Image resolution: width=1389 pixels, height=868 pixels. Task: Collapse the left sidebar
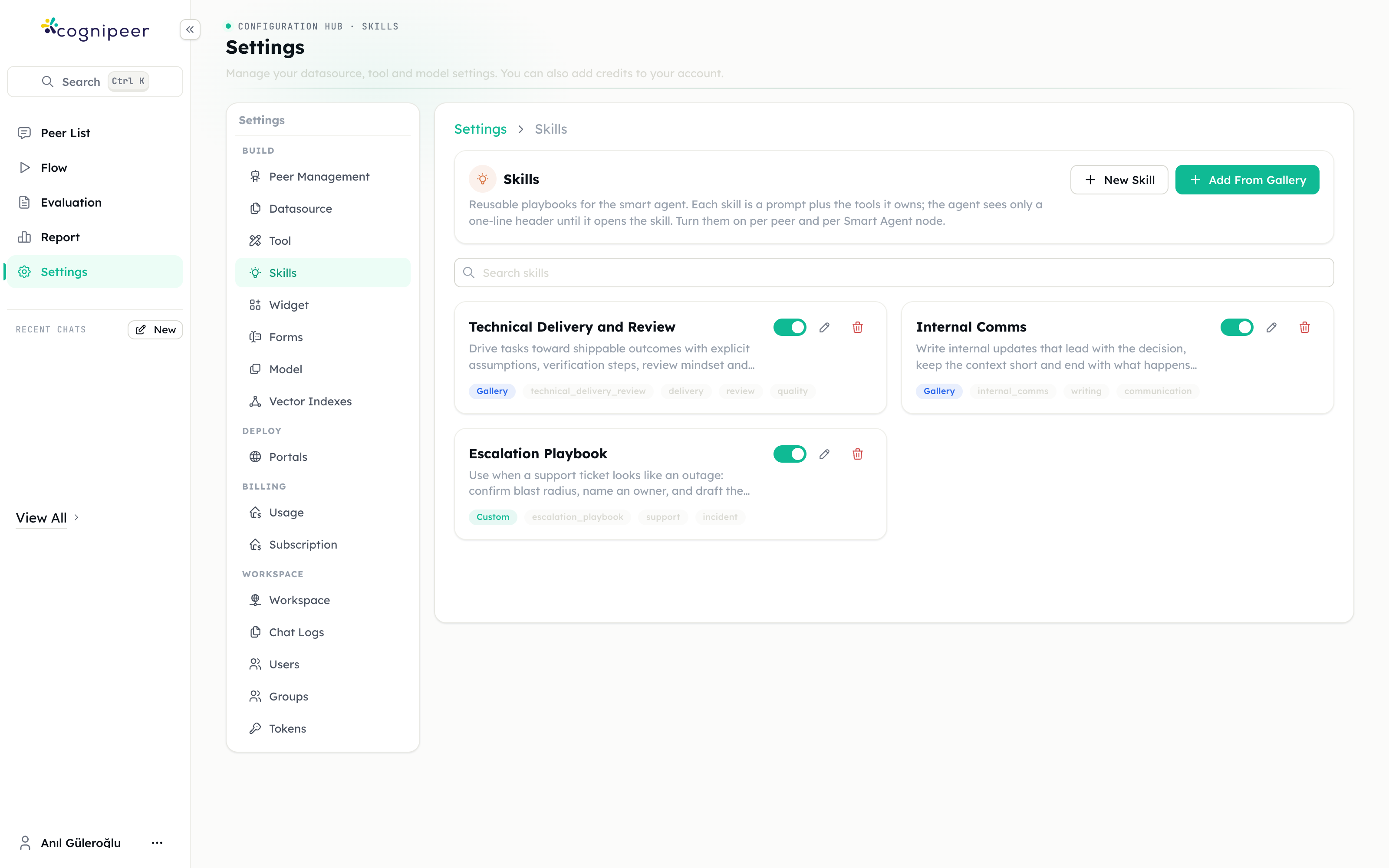click(190, 29)
